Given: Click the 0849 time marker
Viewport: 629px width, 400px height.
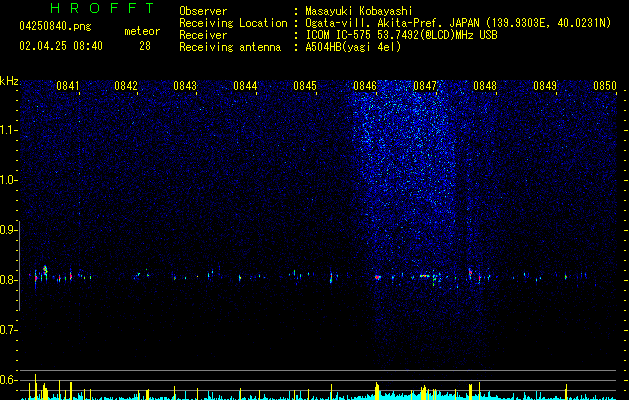Looking at the screenshot, I should (545, 86).
